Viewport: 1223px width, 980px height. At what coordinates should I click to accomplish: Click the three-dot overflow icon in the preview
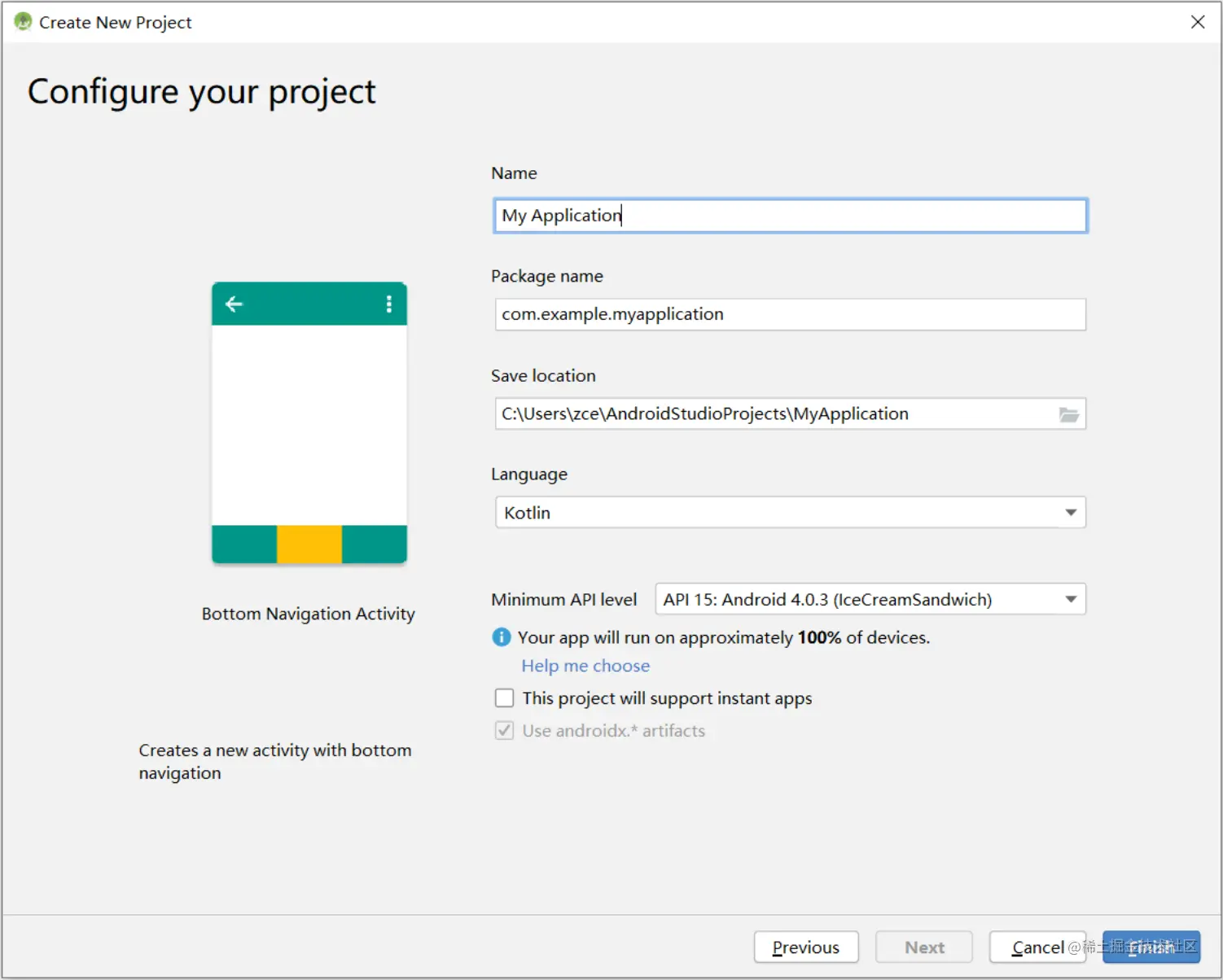(x=389, y=304)
